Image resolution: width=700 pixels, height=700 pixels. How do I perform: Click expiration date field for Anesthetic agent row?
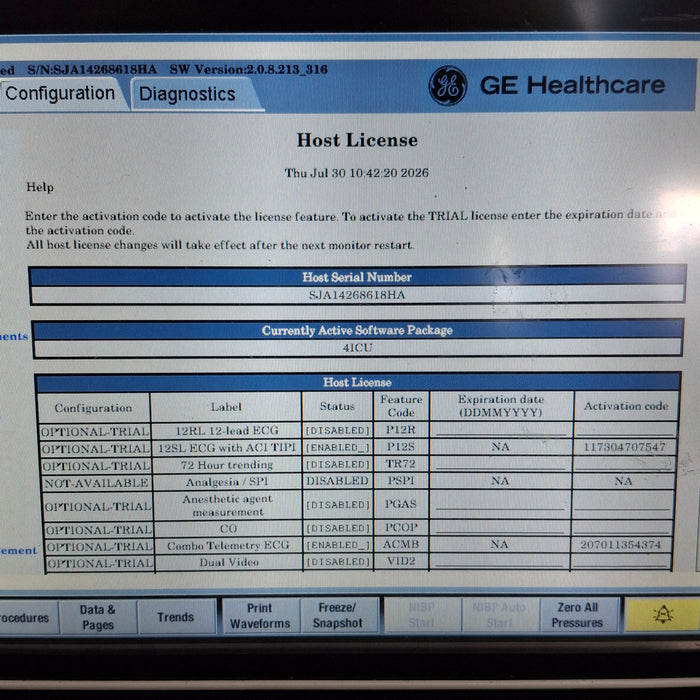pyautogui.click(x=500, y=504)
